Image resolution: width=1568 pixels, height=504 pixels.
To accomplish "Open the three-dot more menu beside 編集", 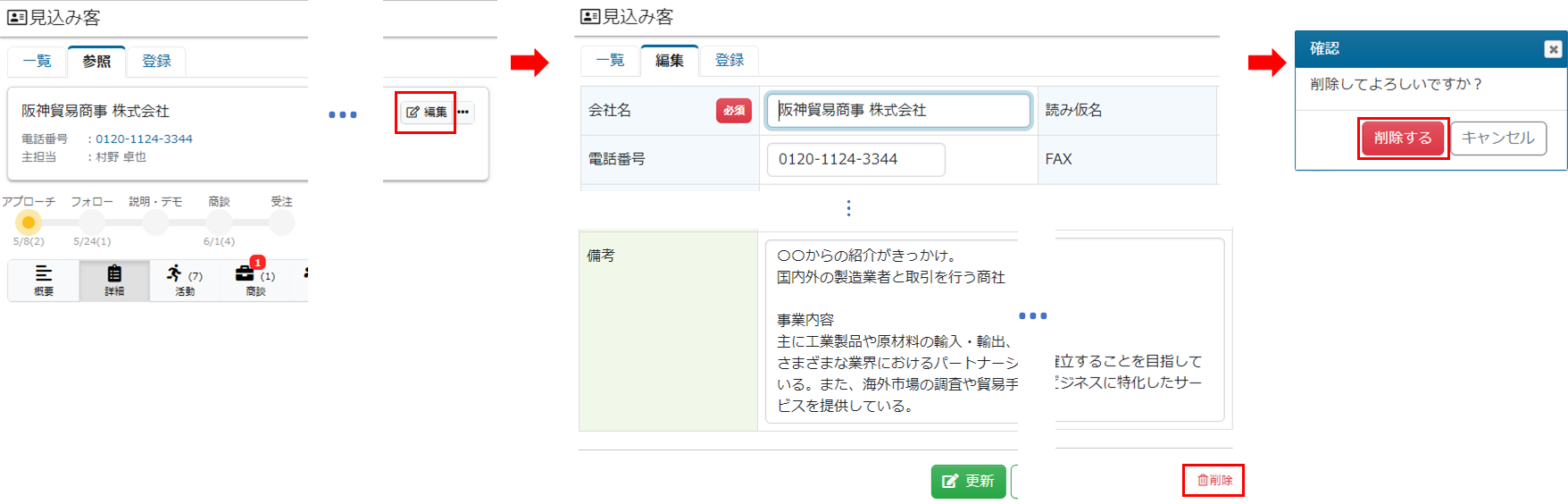I will pyautogui.click(x=463, y=113).
